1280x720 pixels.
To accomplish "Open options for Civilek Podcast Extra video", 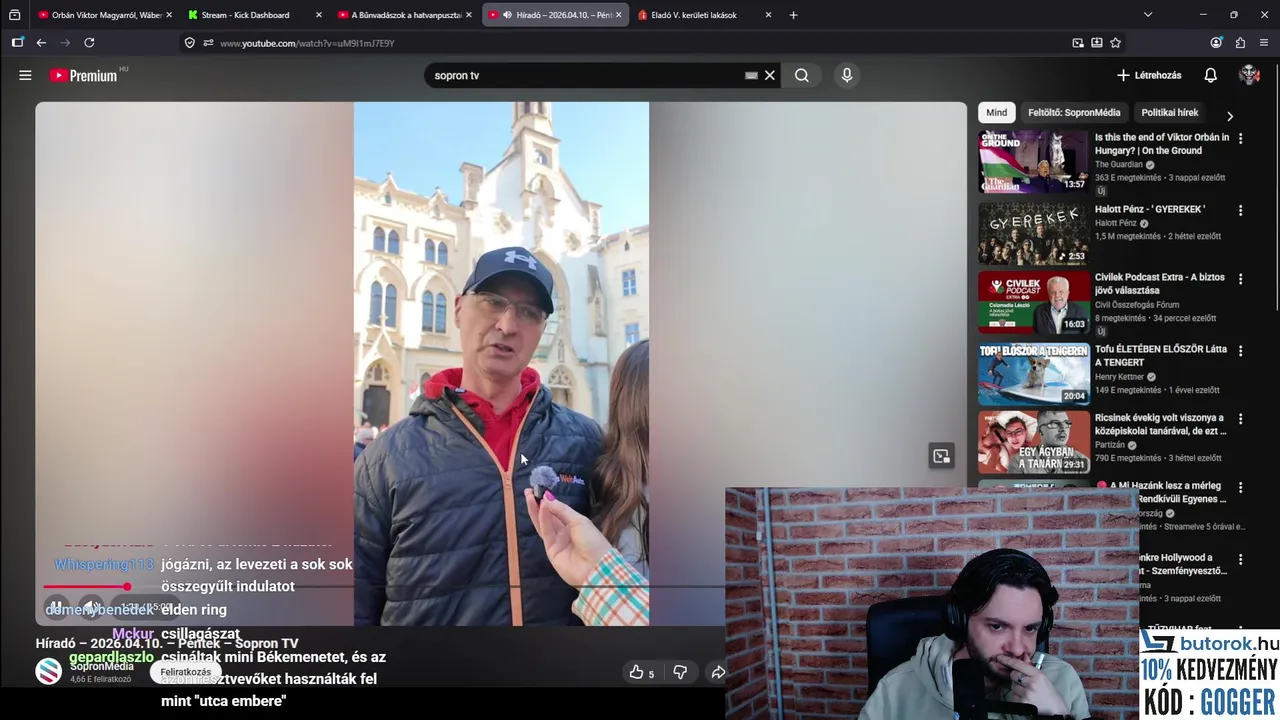I will 1240,279.
